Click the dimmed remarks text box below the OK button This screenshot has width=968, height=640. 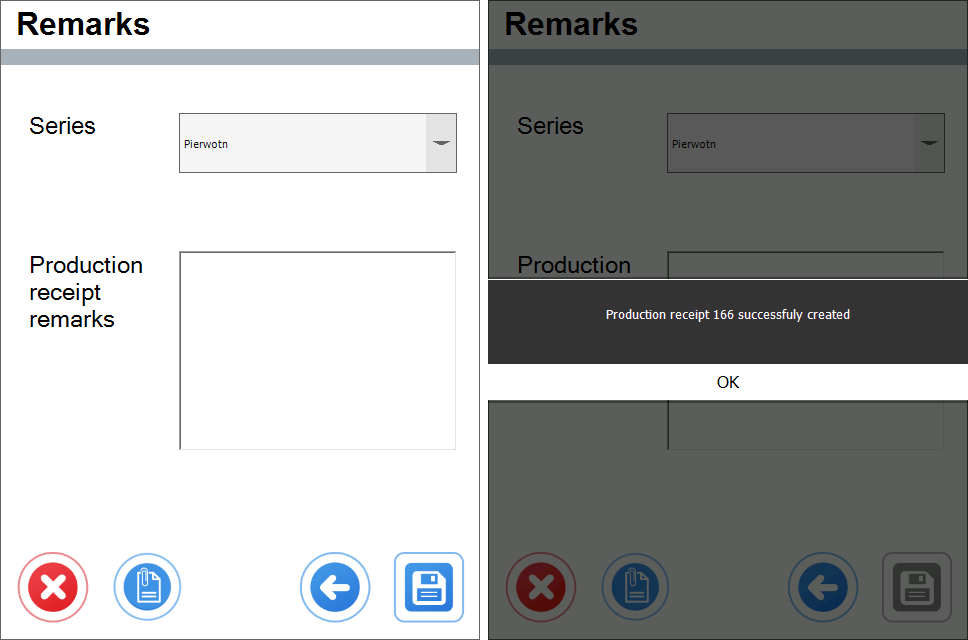[805, 425]
